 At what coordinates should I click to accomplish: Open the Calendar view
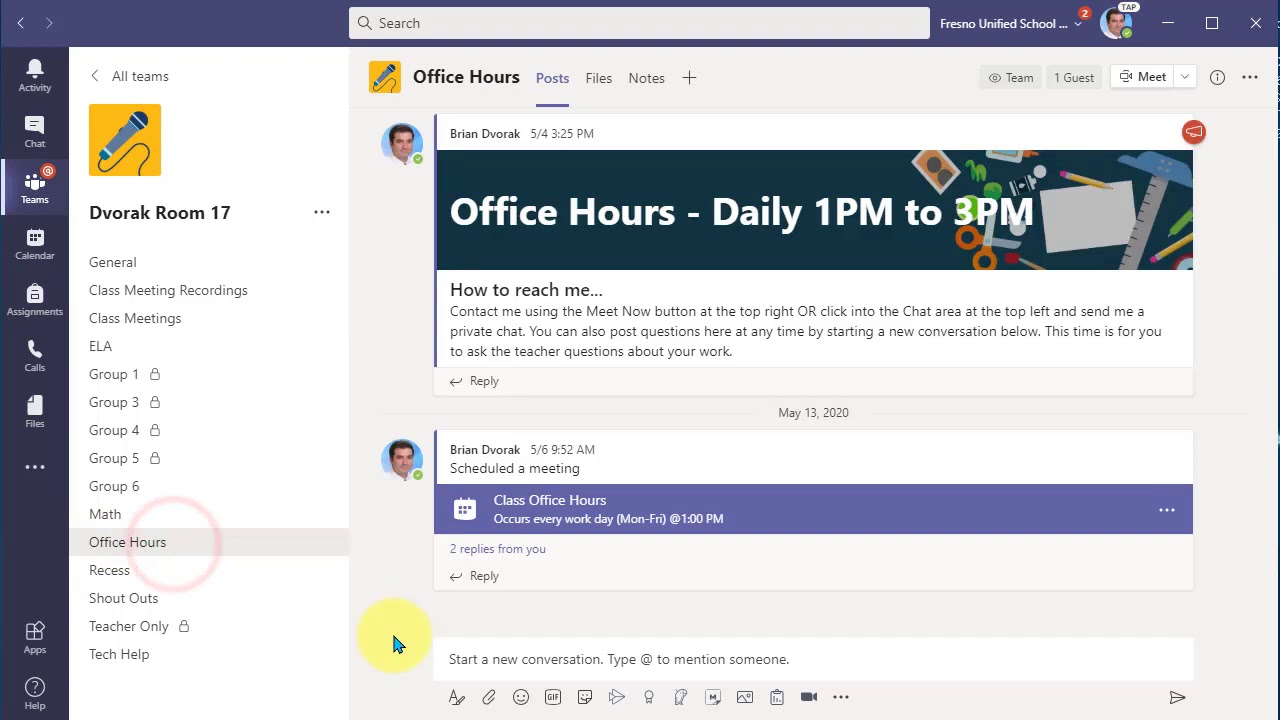pos(34,244)
